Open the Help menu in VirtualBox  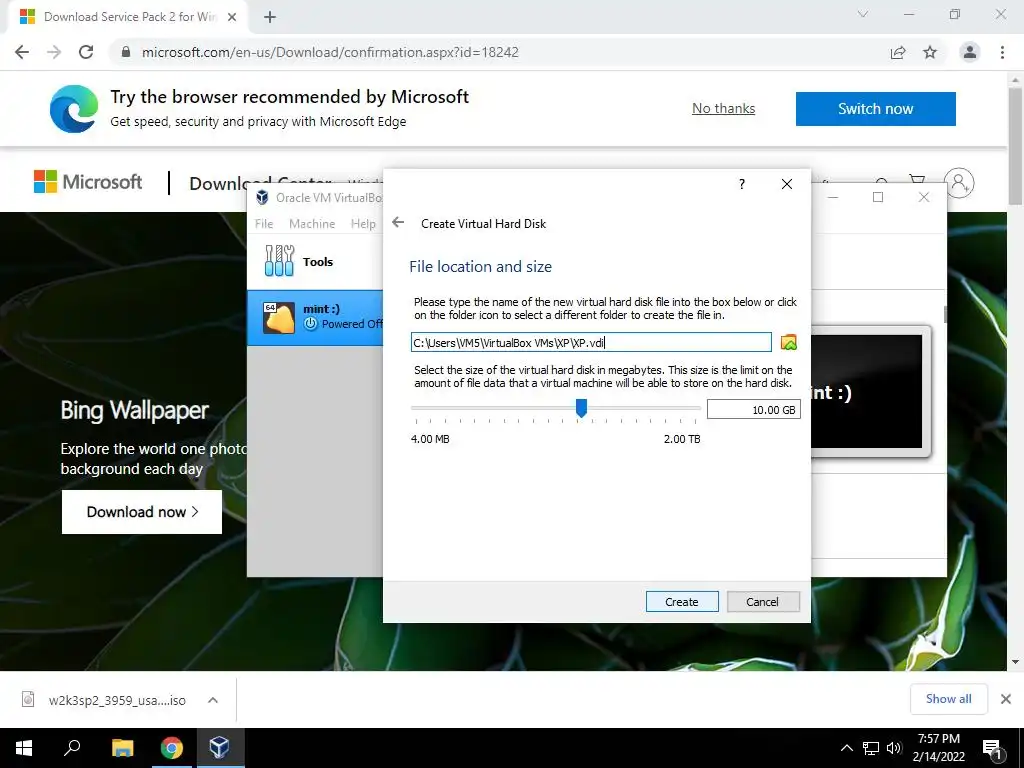363,223
